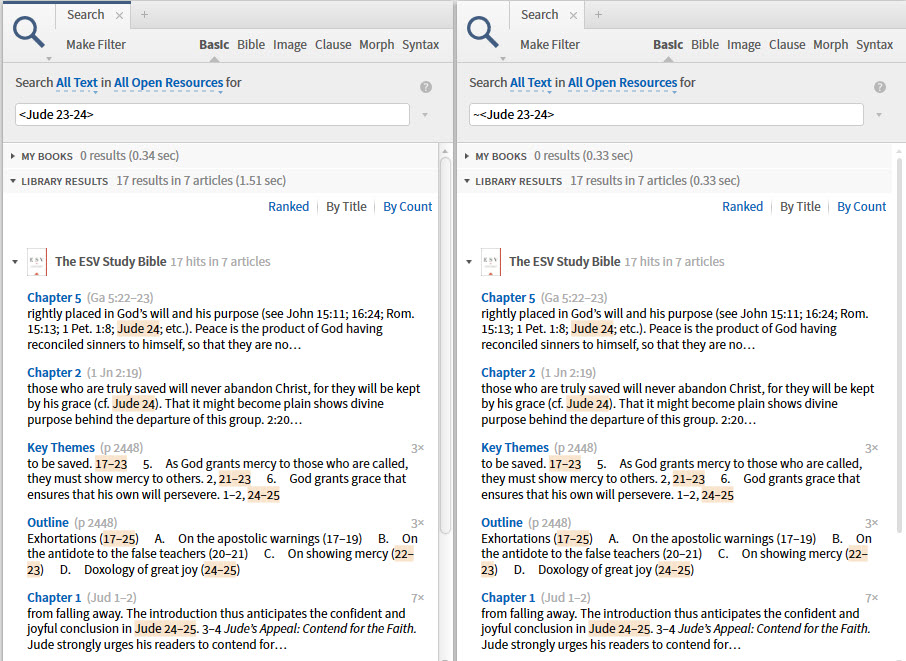Open search help question mark in right panel
The image size is (906, 661).
tap(879, 87)
